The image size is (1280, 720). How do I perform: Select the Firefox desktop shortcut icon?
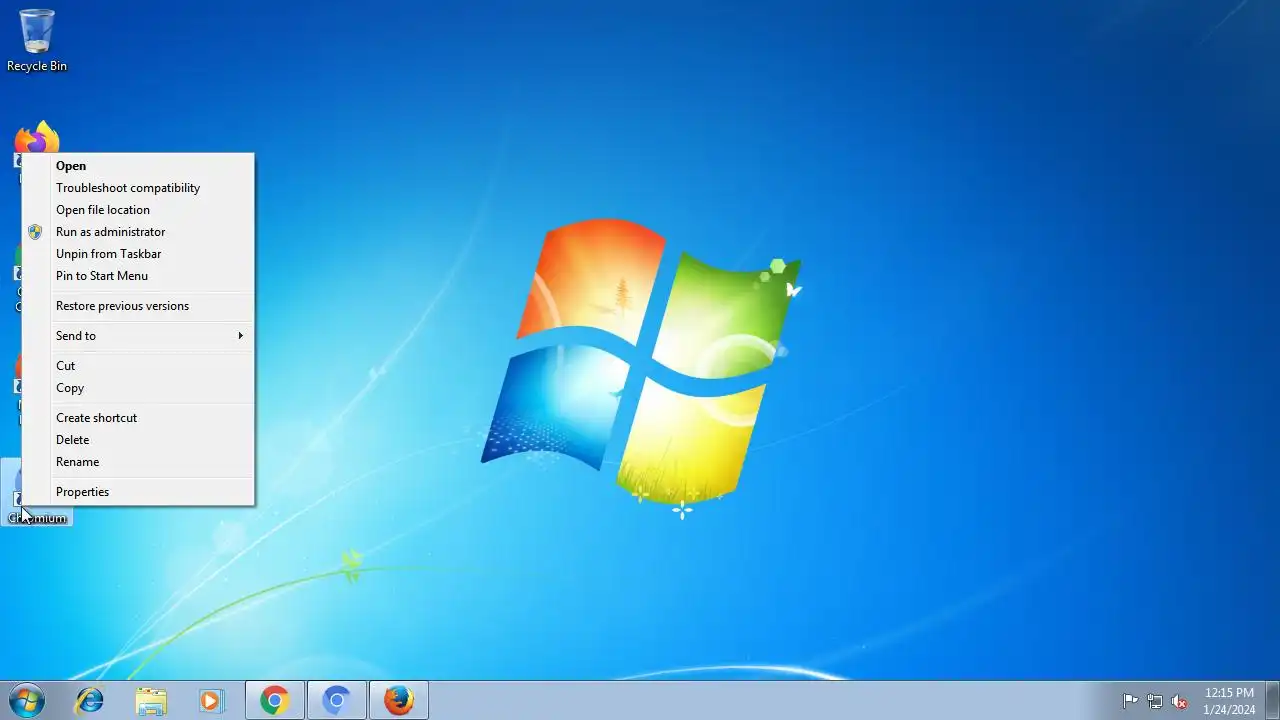[36, 138]
